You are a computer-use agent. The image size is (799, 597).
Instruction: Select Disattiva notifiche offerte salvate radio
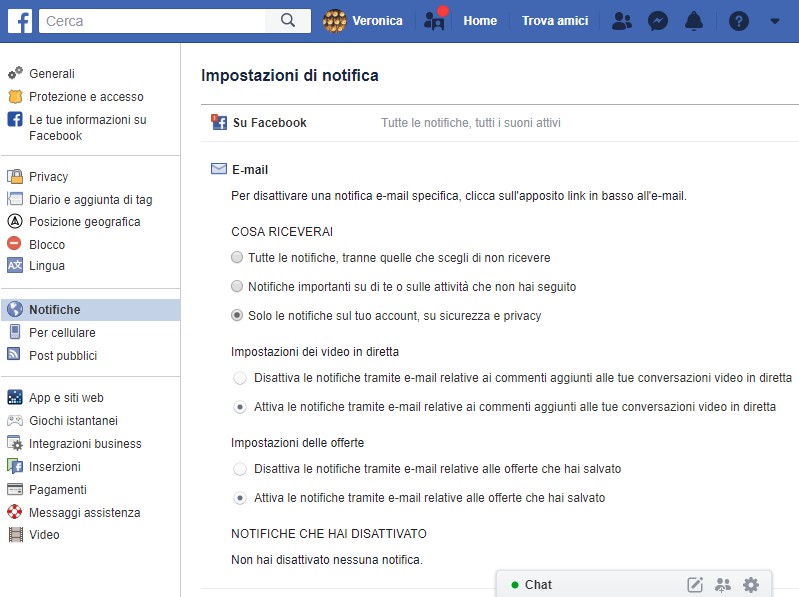pos(239,469)
